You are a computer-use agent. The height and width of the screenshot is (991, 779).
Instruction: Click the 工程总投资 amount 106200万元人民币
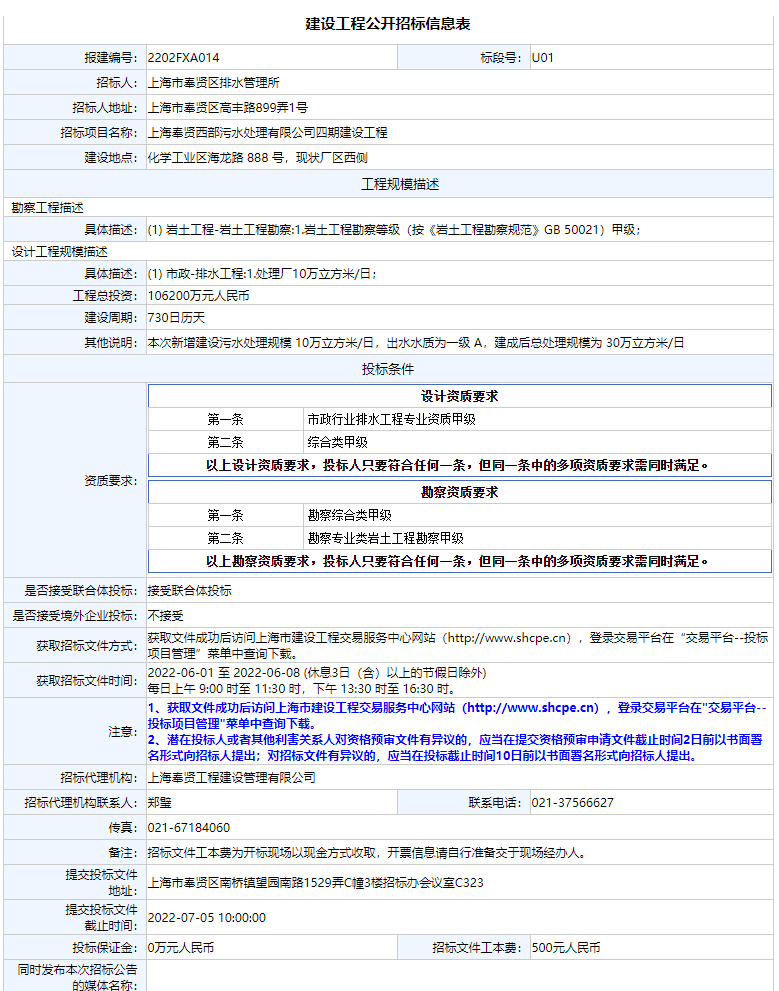pos(198,296)
